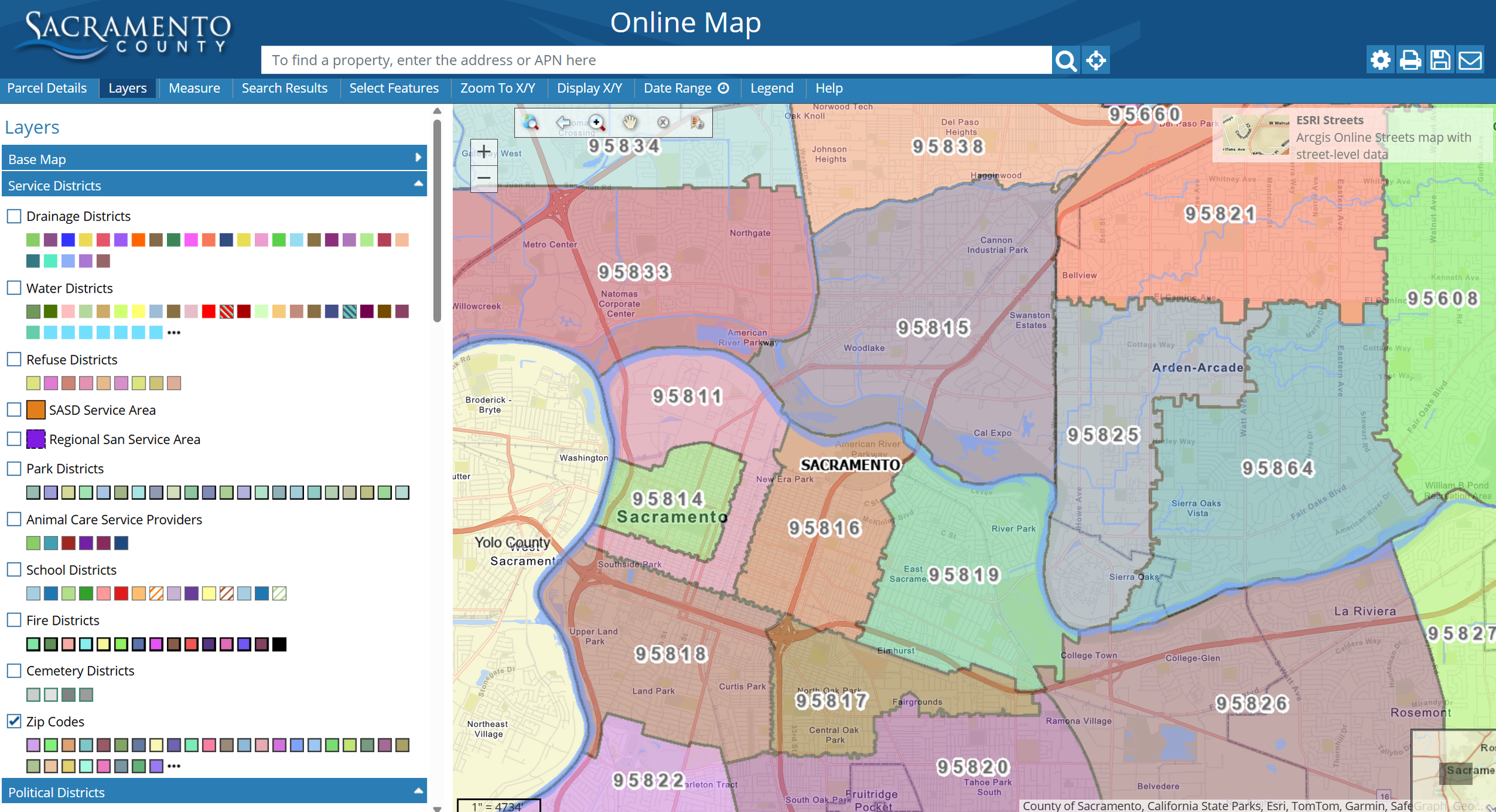The width and height of the screenshot is (1496, 812).
Task: Open the Legend tab
Action: [x=771, y=88]
